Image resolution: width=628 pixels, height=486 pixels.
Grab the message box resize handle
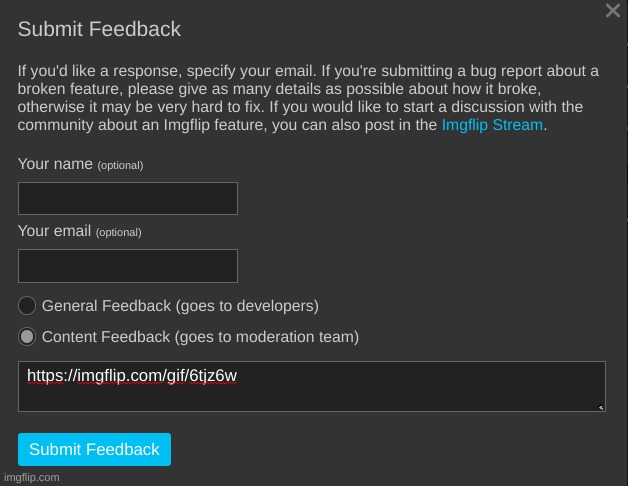(601, 407)
